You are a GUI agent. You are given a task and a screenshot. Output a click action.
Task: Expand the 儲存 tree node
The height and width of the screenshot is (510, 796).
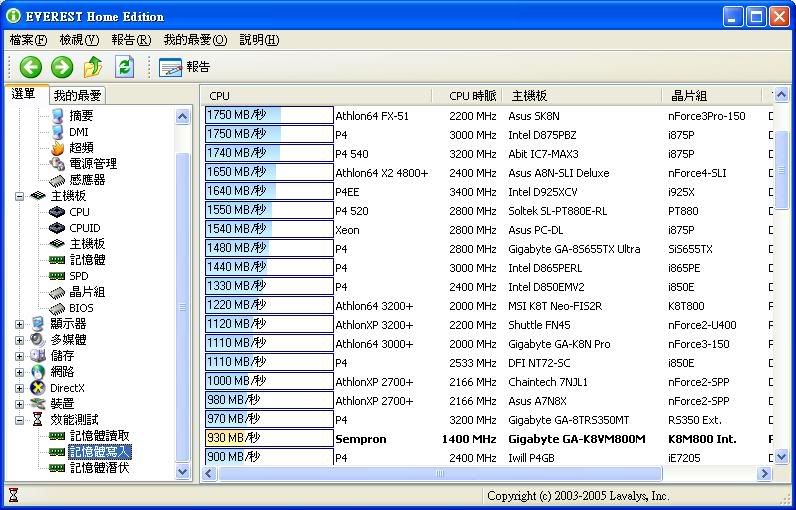[19, 356]
